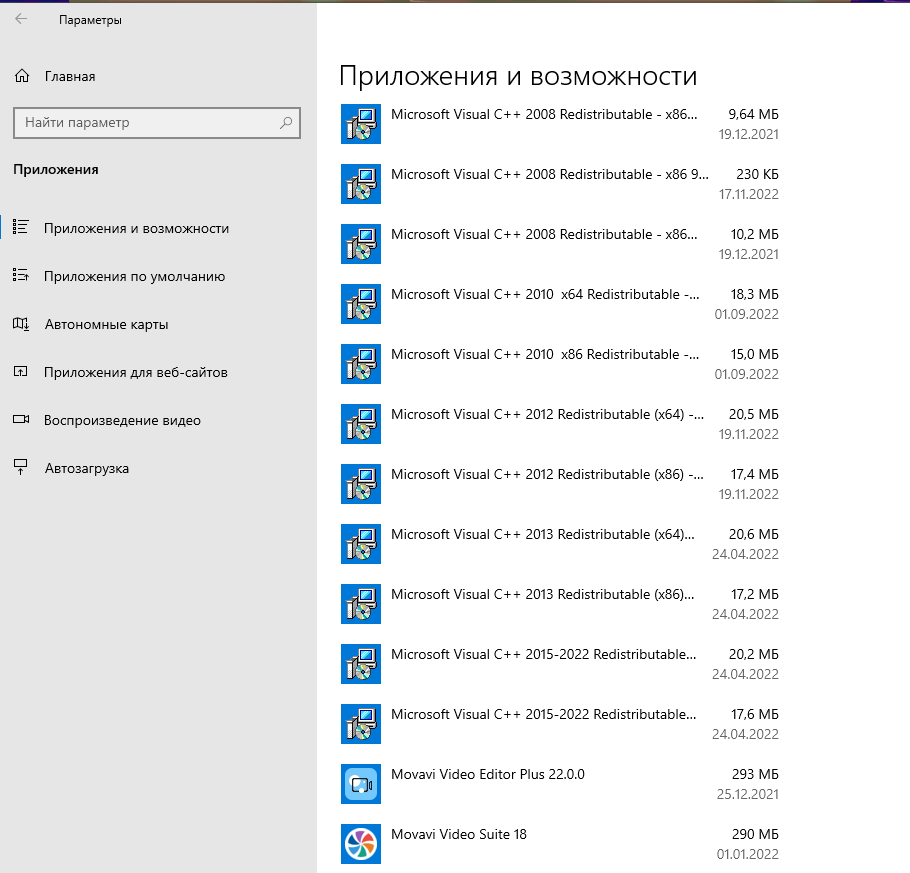
Task: Click the Воспроизведение видео camera icon
Action: (x=21, y=420)
